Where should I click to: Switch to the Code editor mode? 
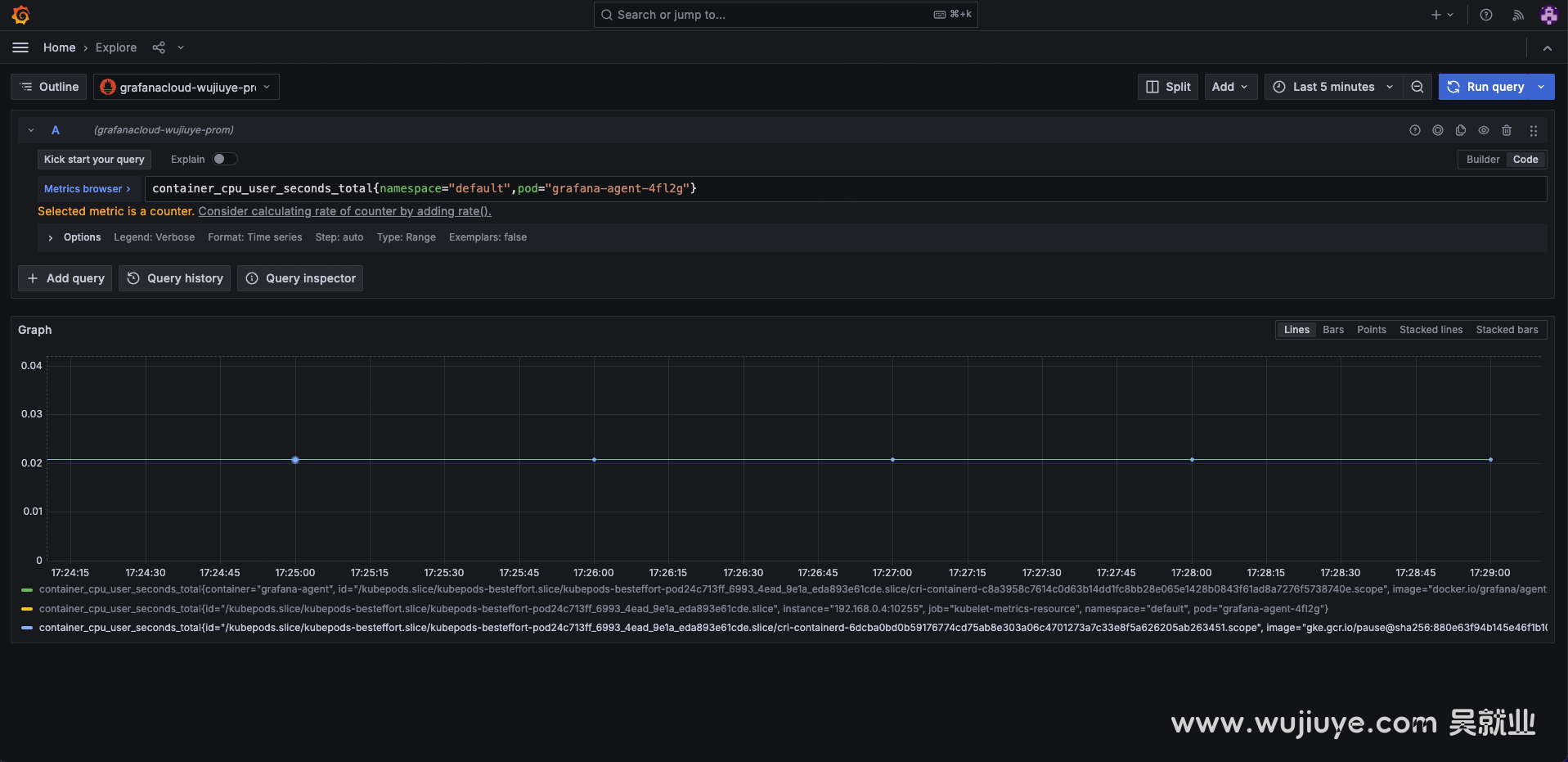coord(1525,160)
